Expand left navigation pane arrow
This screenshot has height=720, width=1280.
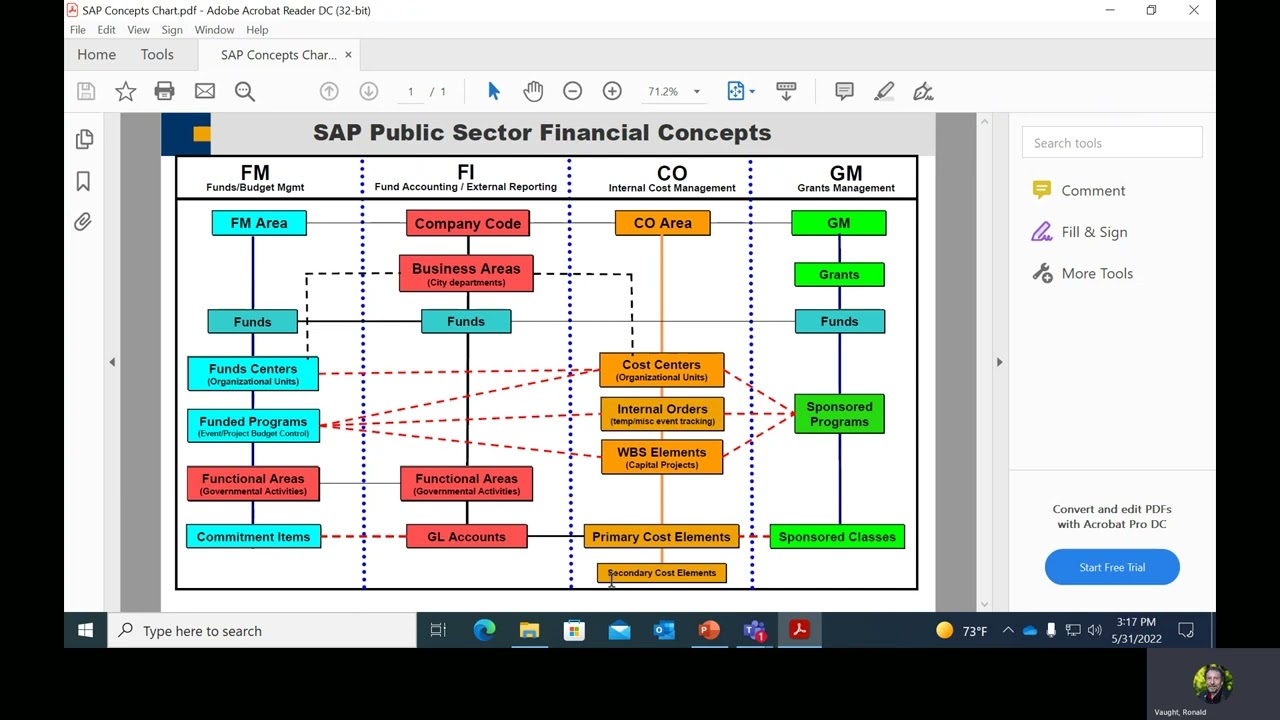pos(112,362)
